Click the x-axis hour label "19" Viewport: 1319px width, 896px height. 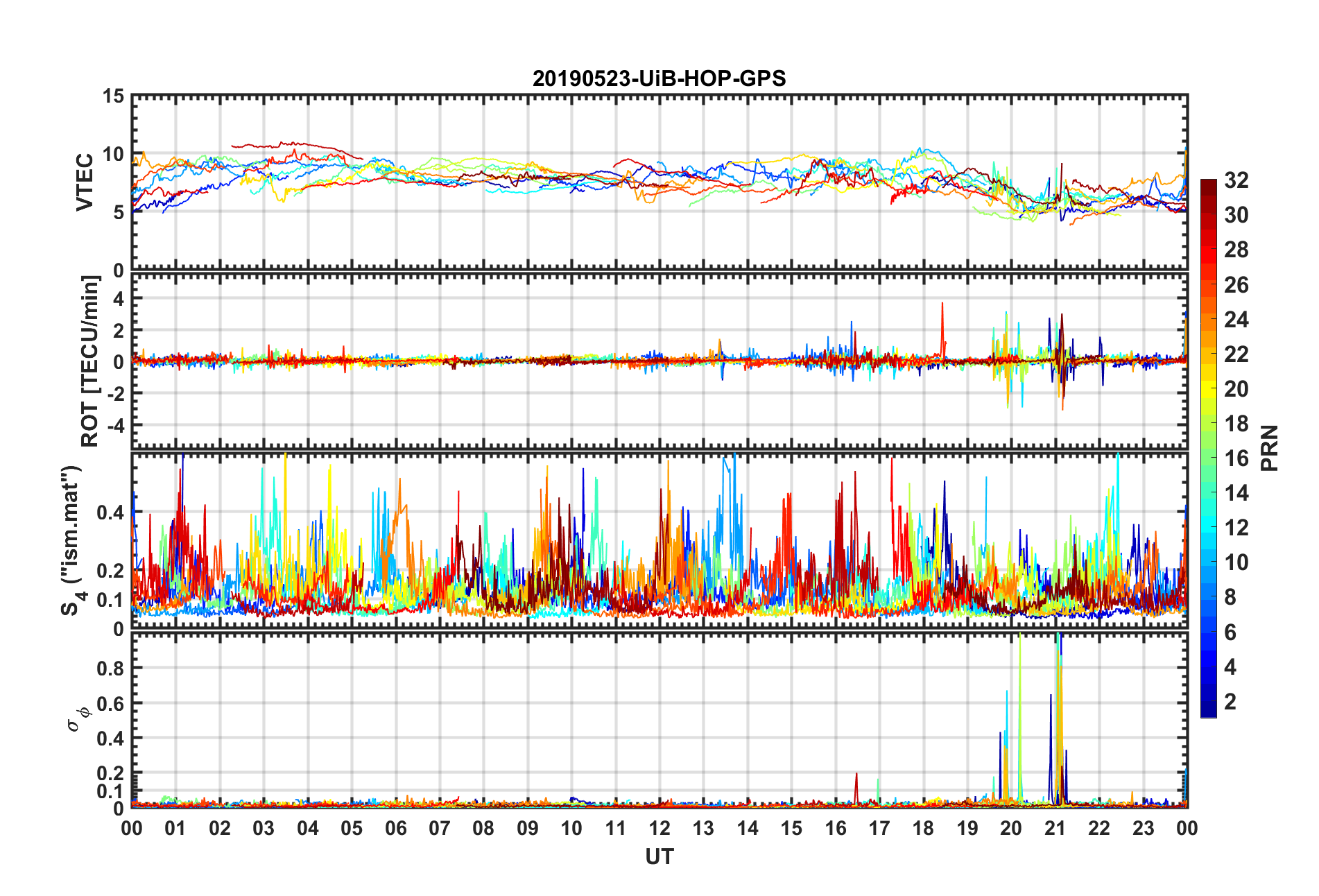point(967,828)
